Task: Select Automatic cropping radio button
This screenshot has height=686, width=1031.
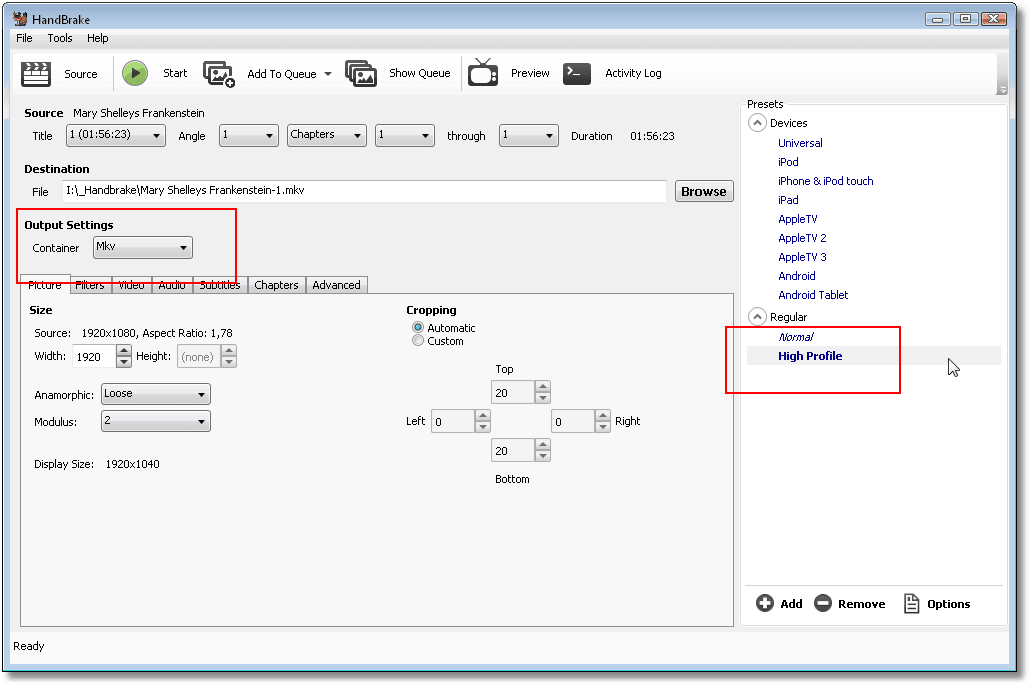Action: (418, 328)
